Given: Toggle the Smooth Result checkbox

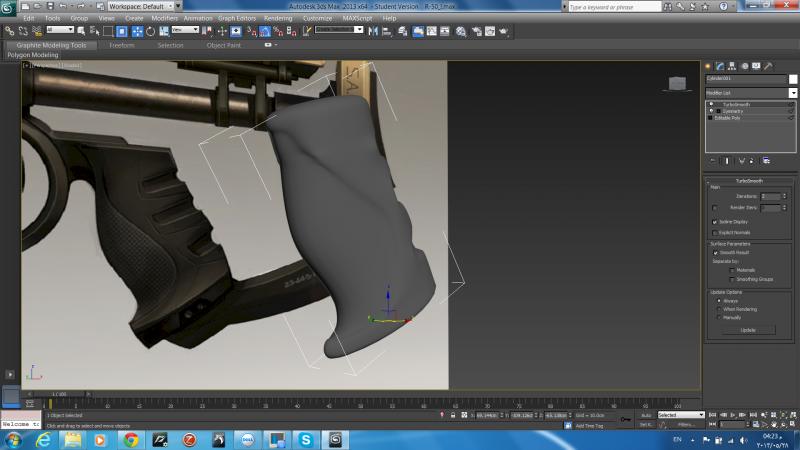Looking at the screenshot, I should coord(715,253).
